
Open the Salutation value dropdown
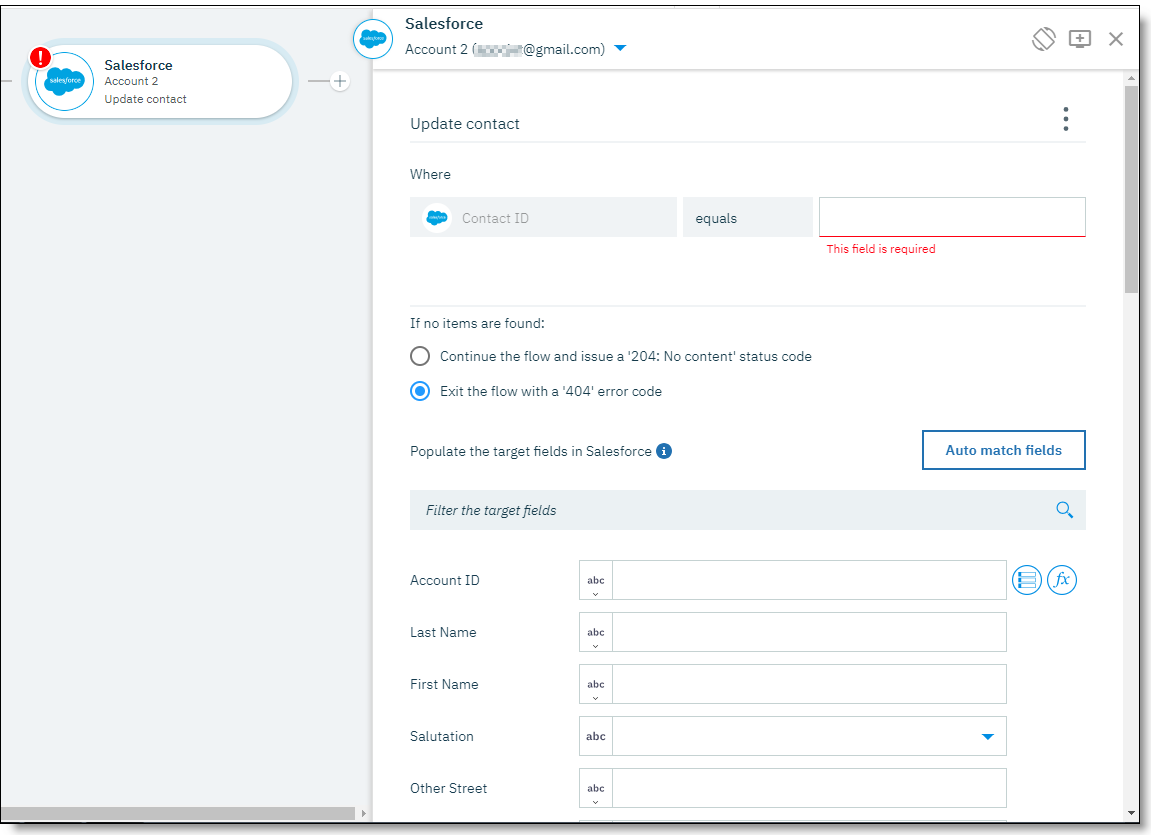[x=988, y=736]
